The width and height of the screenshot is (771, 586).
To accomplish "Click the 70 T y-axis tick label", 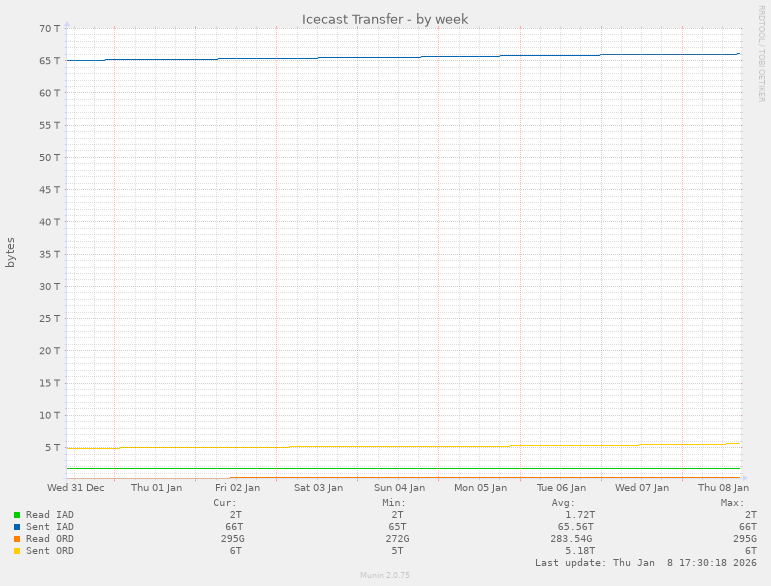I will [50, 28].
